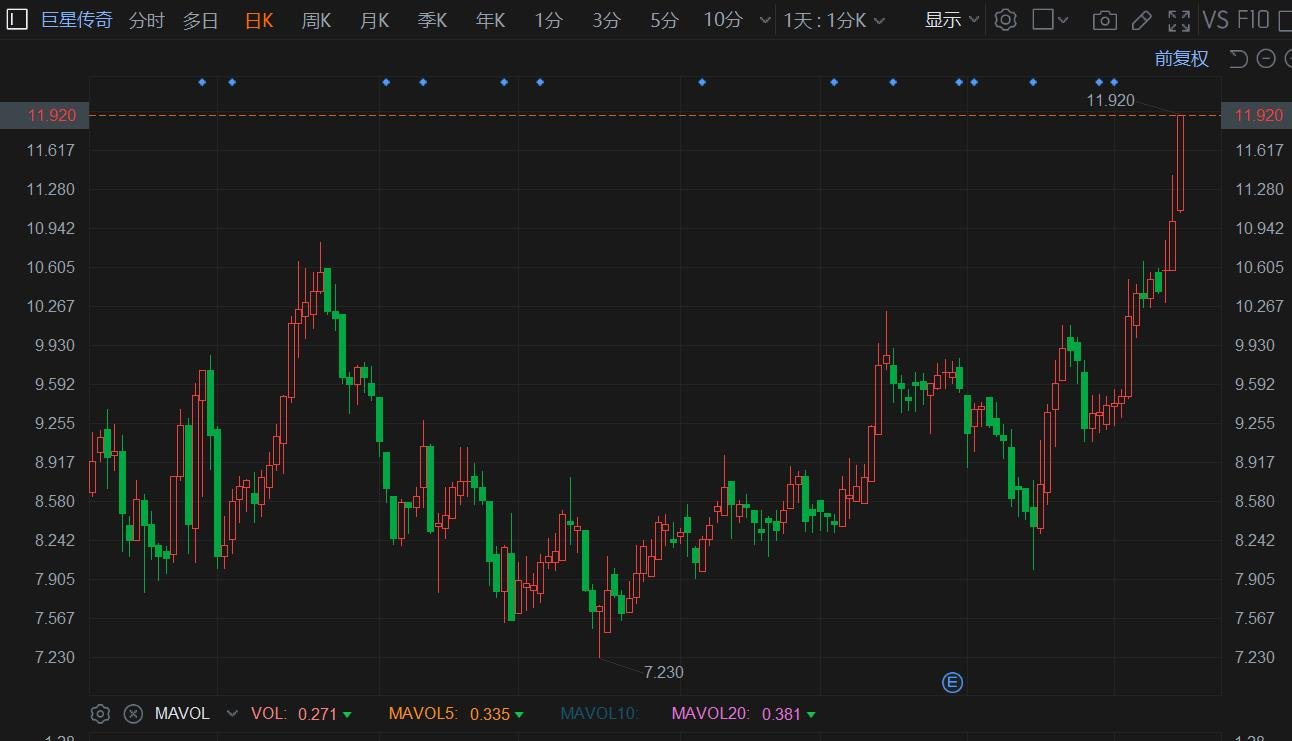
Task: Click the undo arrow next to 前复权
Action: coord(1238,59)
